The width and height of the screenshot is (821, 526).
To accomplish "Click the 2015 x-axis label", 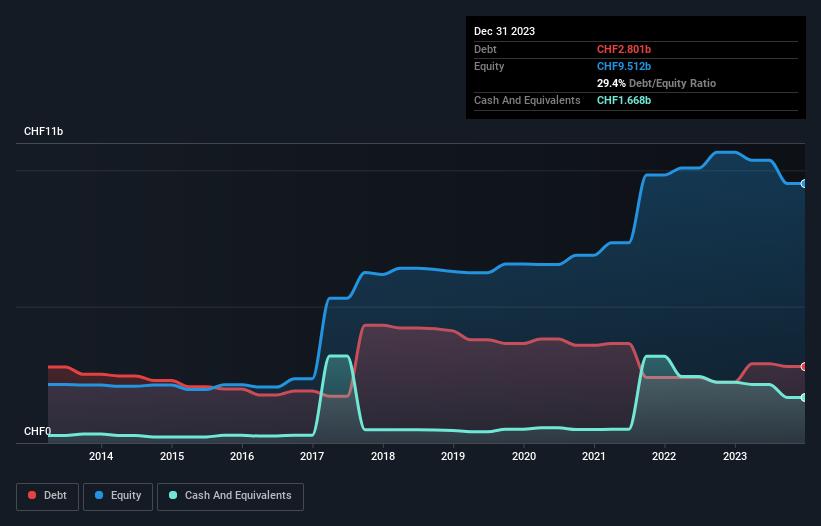I will pos(172,456).
